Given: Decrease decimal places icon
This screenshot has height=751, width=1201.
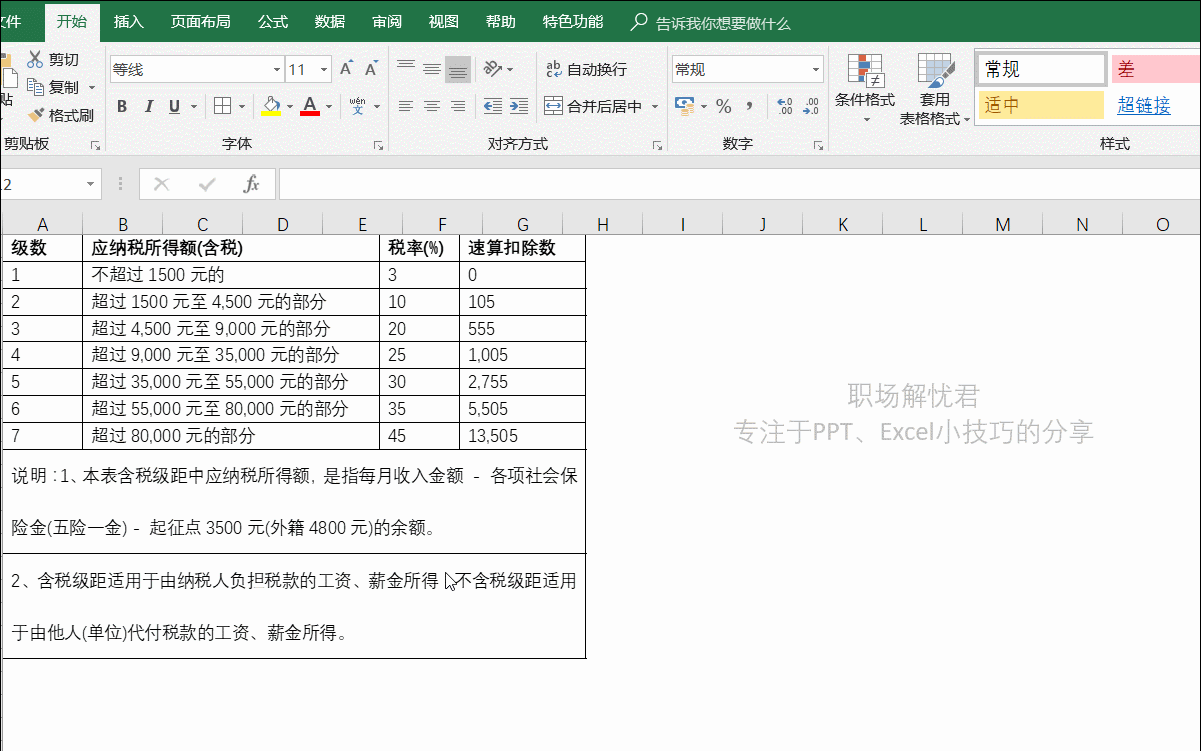Looking at the screenshot, I should click(x=811, y=106).
